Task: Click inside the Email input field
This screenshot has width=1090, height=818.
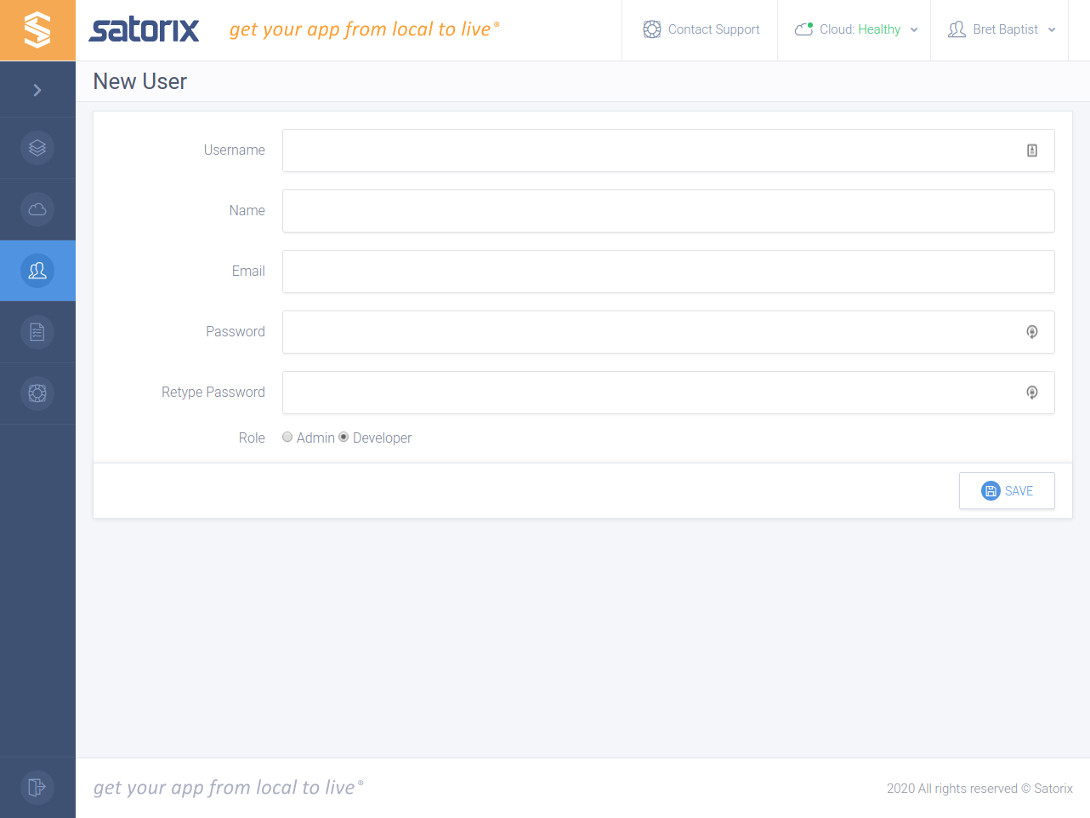Action: click(x=668, y=271)
